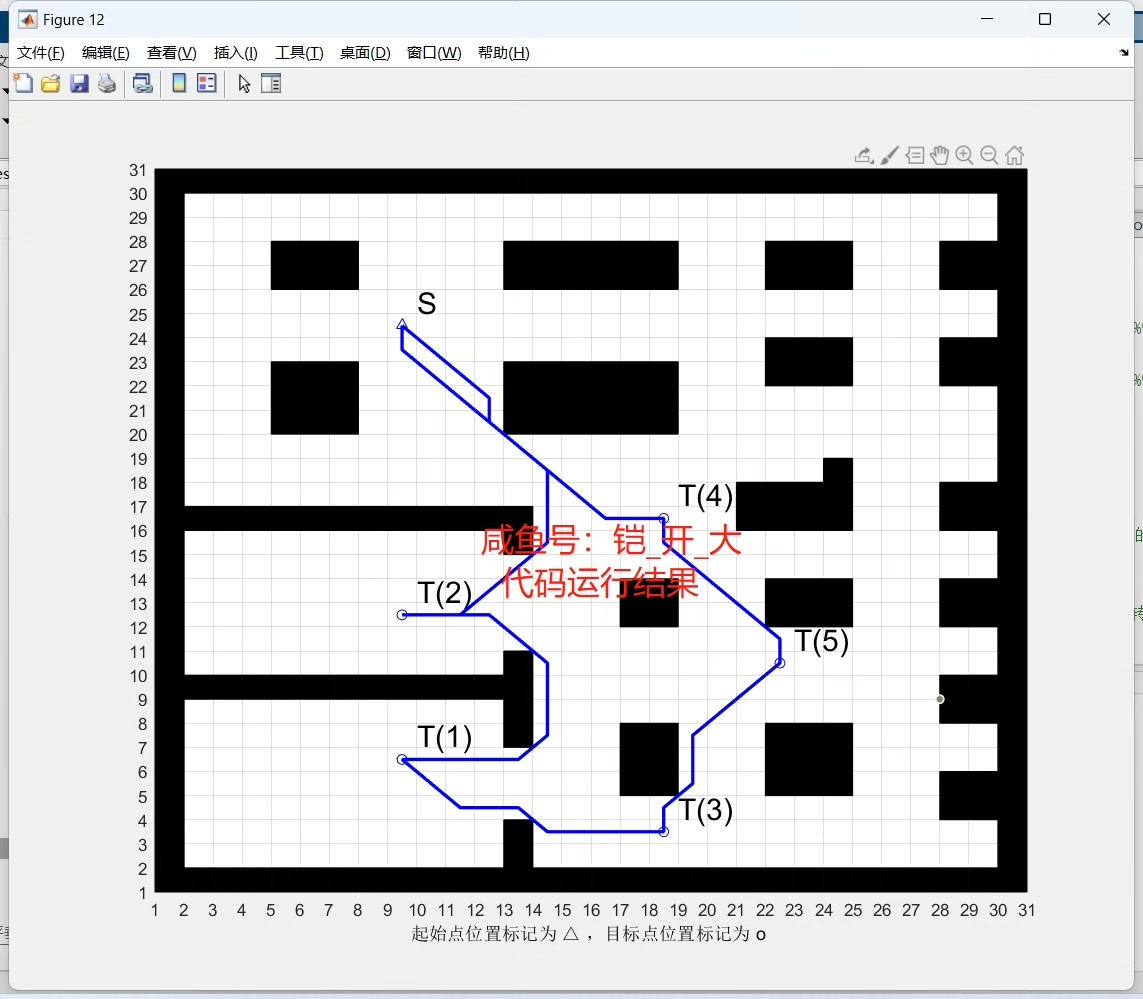Click the Open File folder icon

51,84
